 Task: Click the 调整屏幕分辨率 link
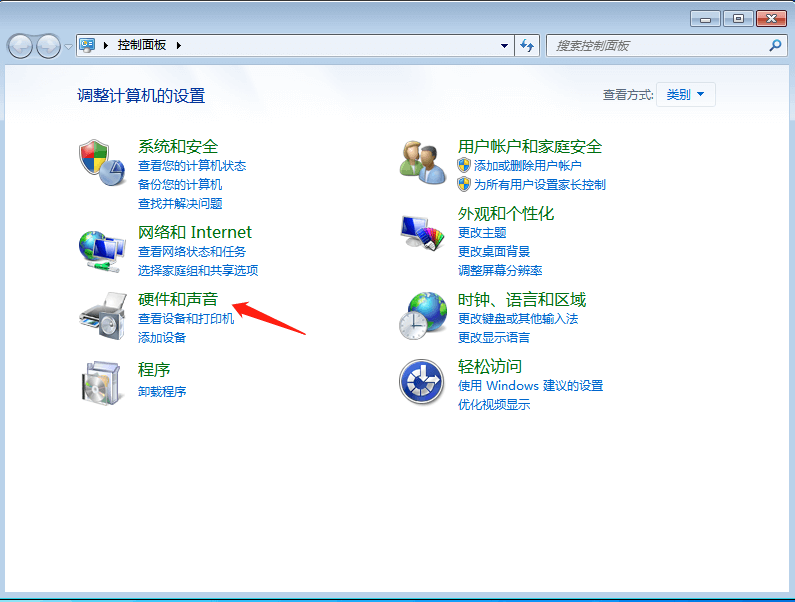[x=500, y=270]
